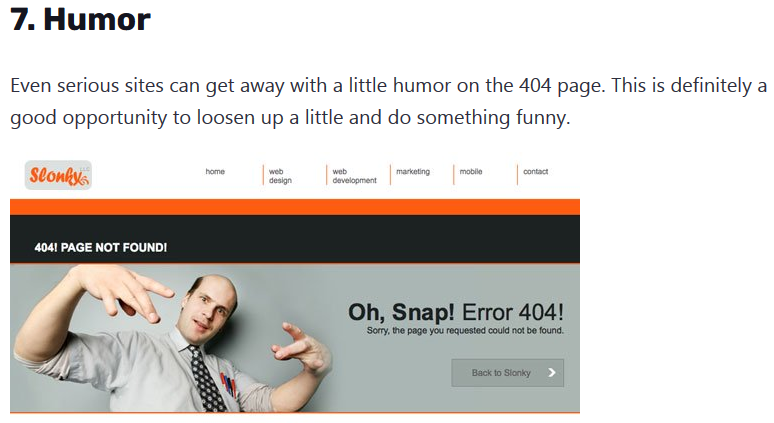The image size is (774, 423).
Task: Click the pens in the shirt pocket
Action: coord(228,385)
